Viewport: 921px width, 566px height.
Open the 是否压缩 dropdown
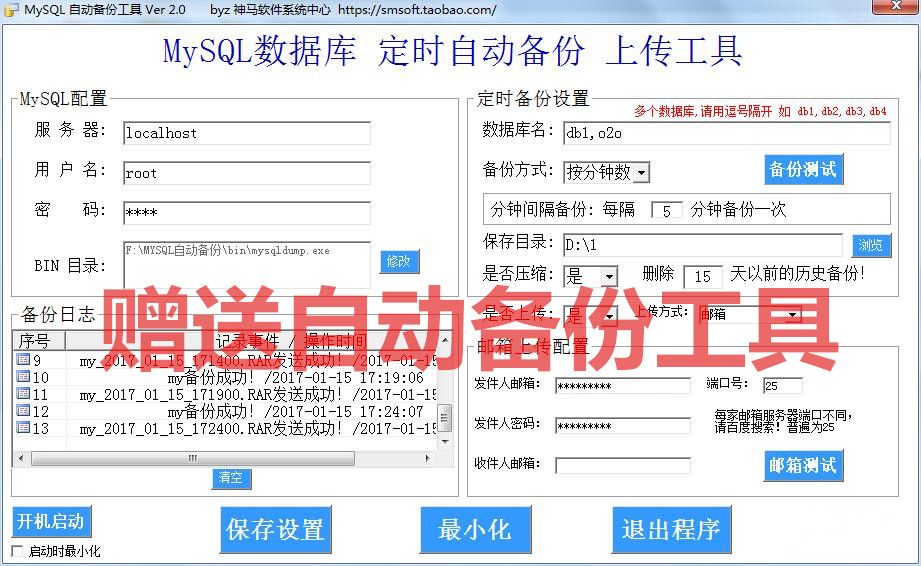pos(609,276)
